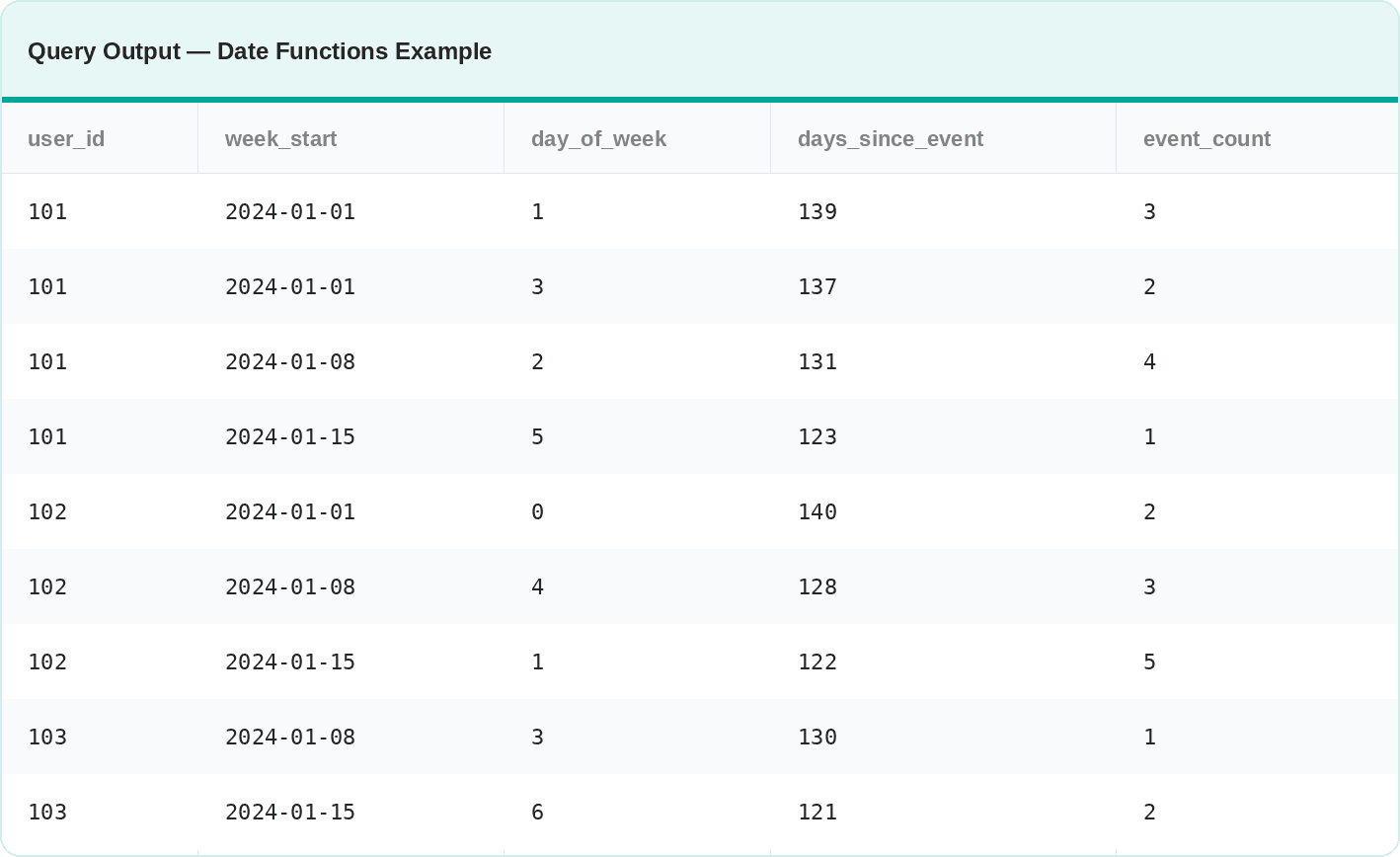Pick event_count 4 in the row with 131
This screenshot has width=1400, height=857.
(1149, 361)
